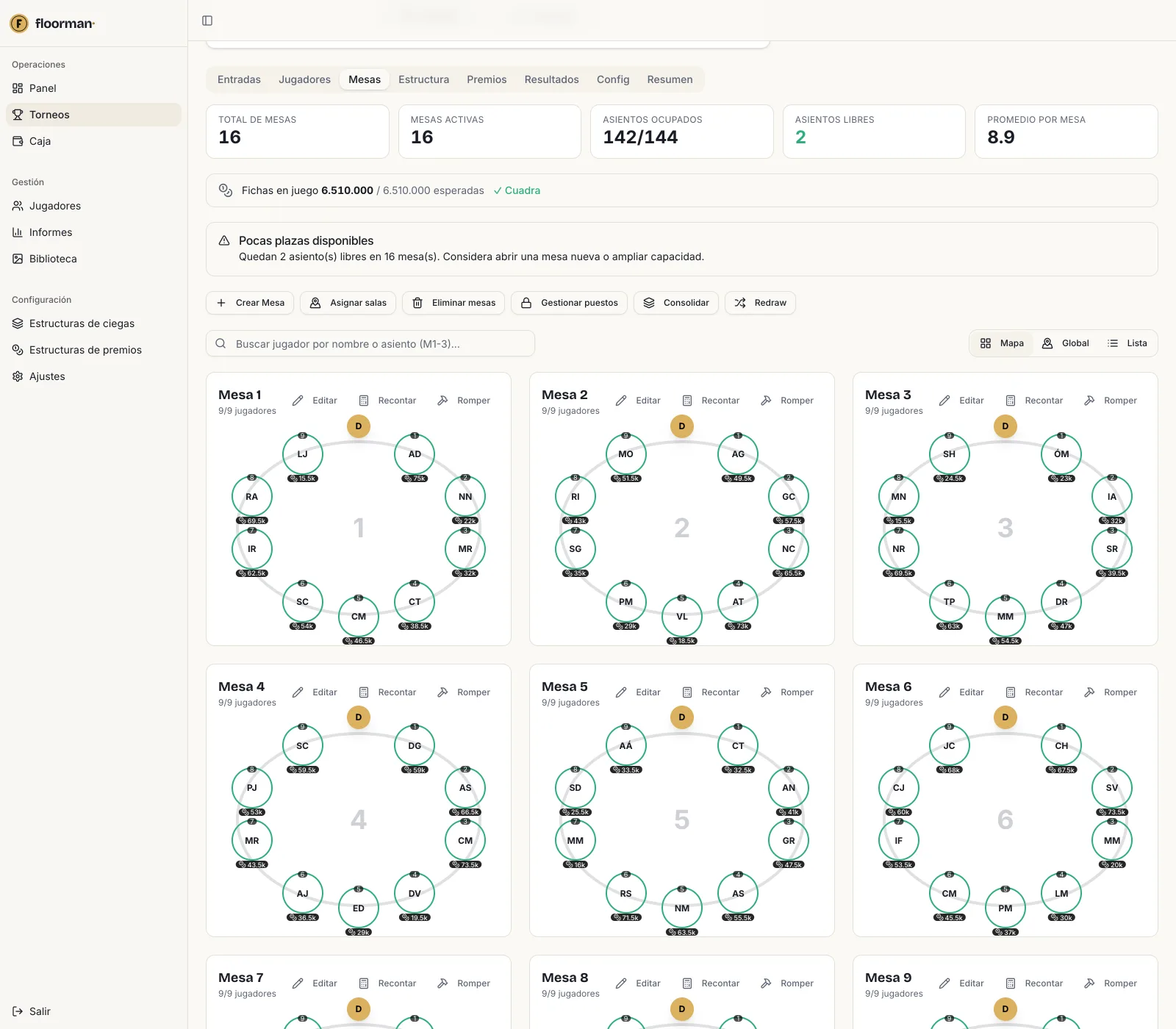Click the Cuadra chips status
Viewport: 1176px width, 1029px height.
point(517,190)
